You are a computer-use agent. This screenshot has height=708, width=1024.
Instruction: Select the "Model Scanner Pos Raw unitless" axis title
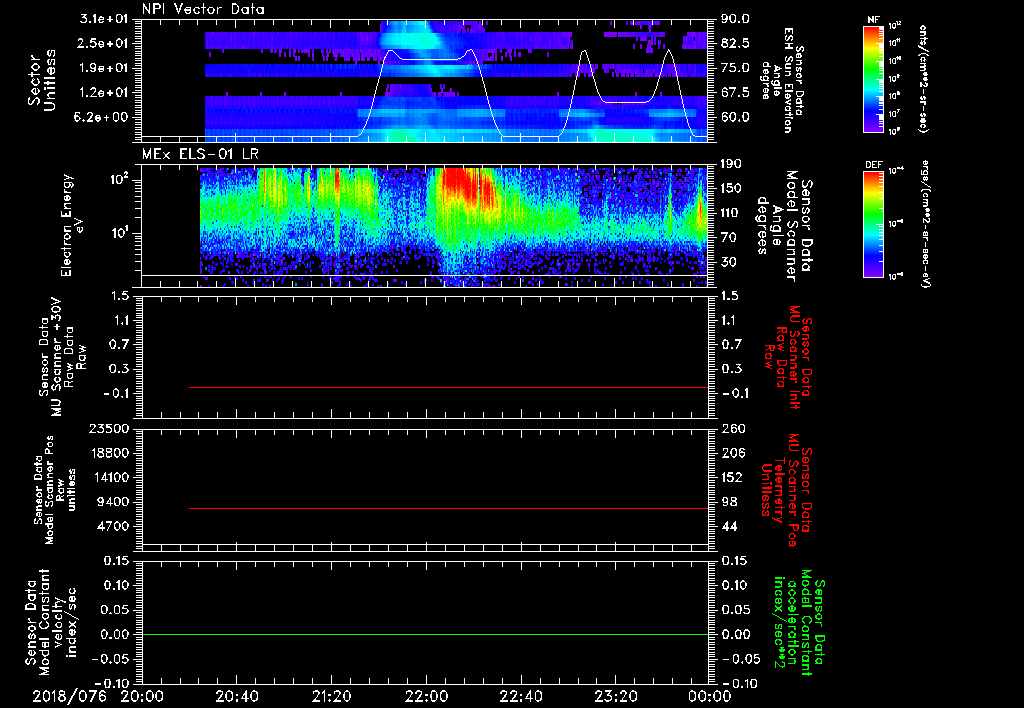tap(56, 490)
